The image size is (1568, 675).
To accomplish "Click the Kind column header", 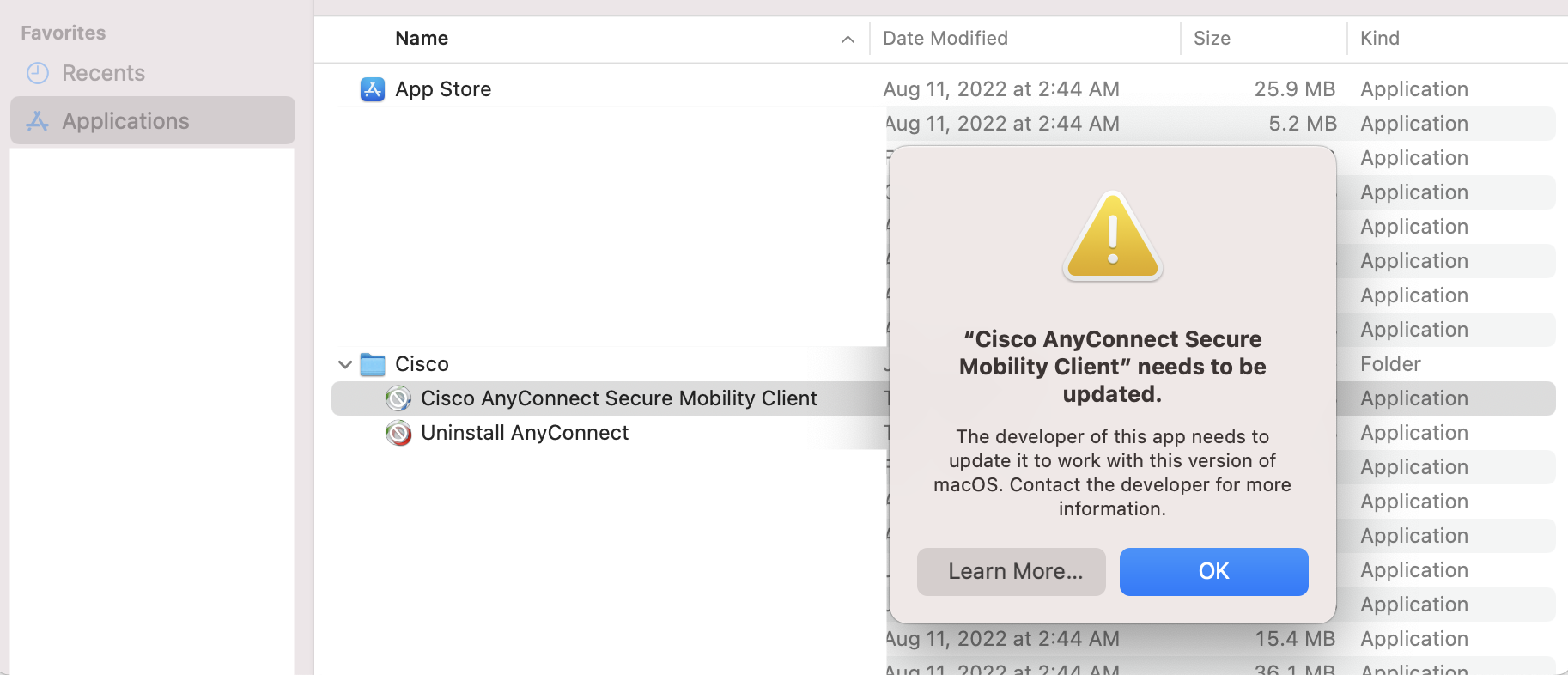I will 1379,38.
